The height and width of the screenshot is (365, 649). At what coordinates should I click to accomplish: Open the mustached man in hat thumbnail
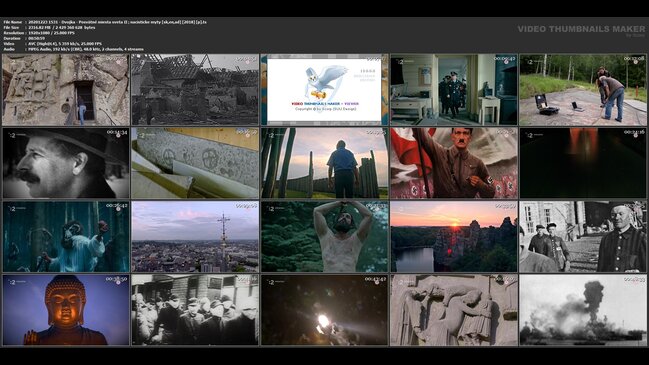click(x=66, y=163)
